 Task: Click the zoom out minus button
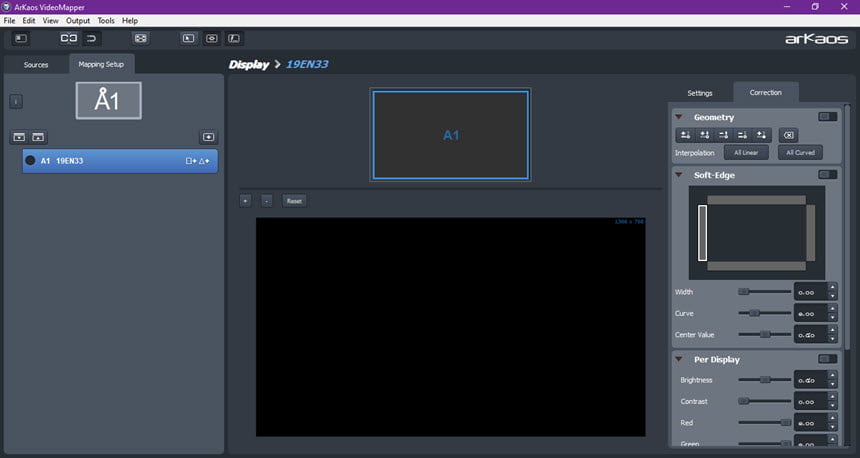click(x=266, y=201)
